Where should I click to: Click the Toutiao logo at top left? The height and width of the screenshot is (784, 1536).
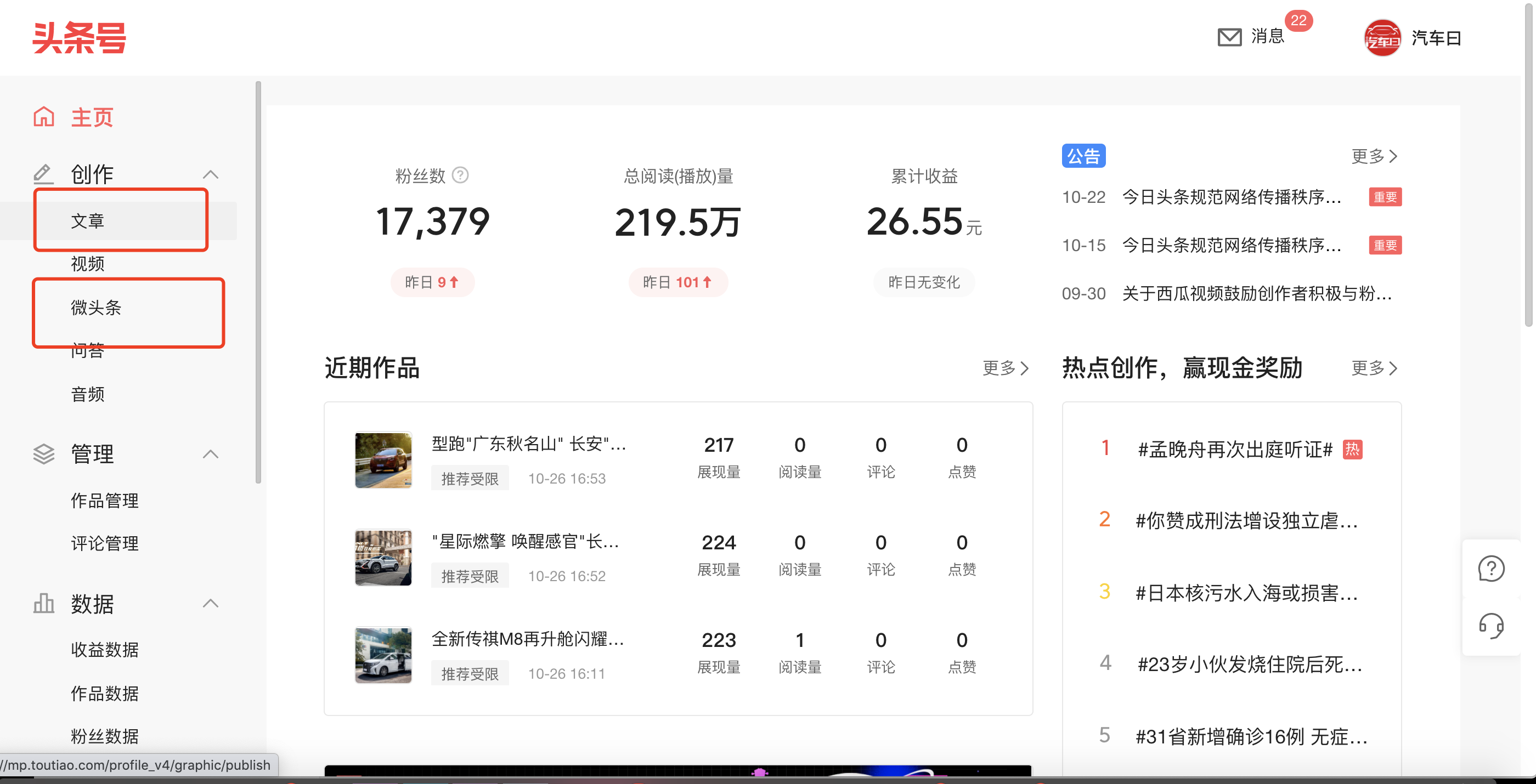pos(80,37)
